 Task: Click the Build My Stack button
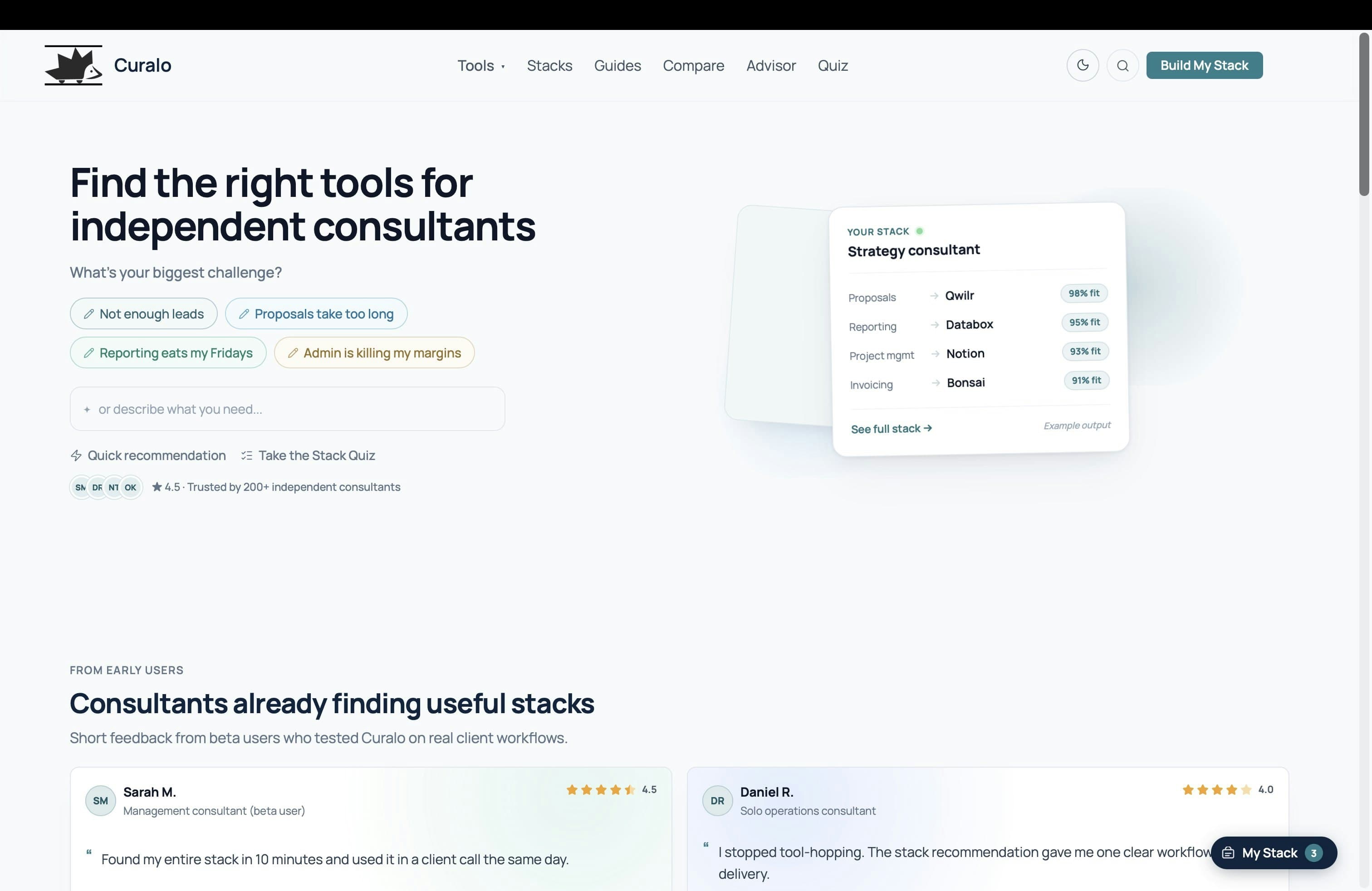click(x=1204, y=65)
